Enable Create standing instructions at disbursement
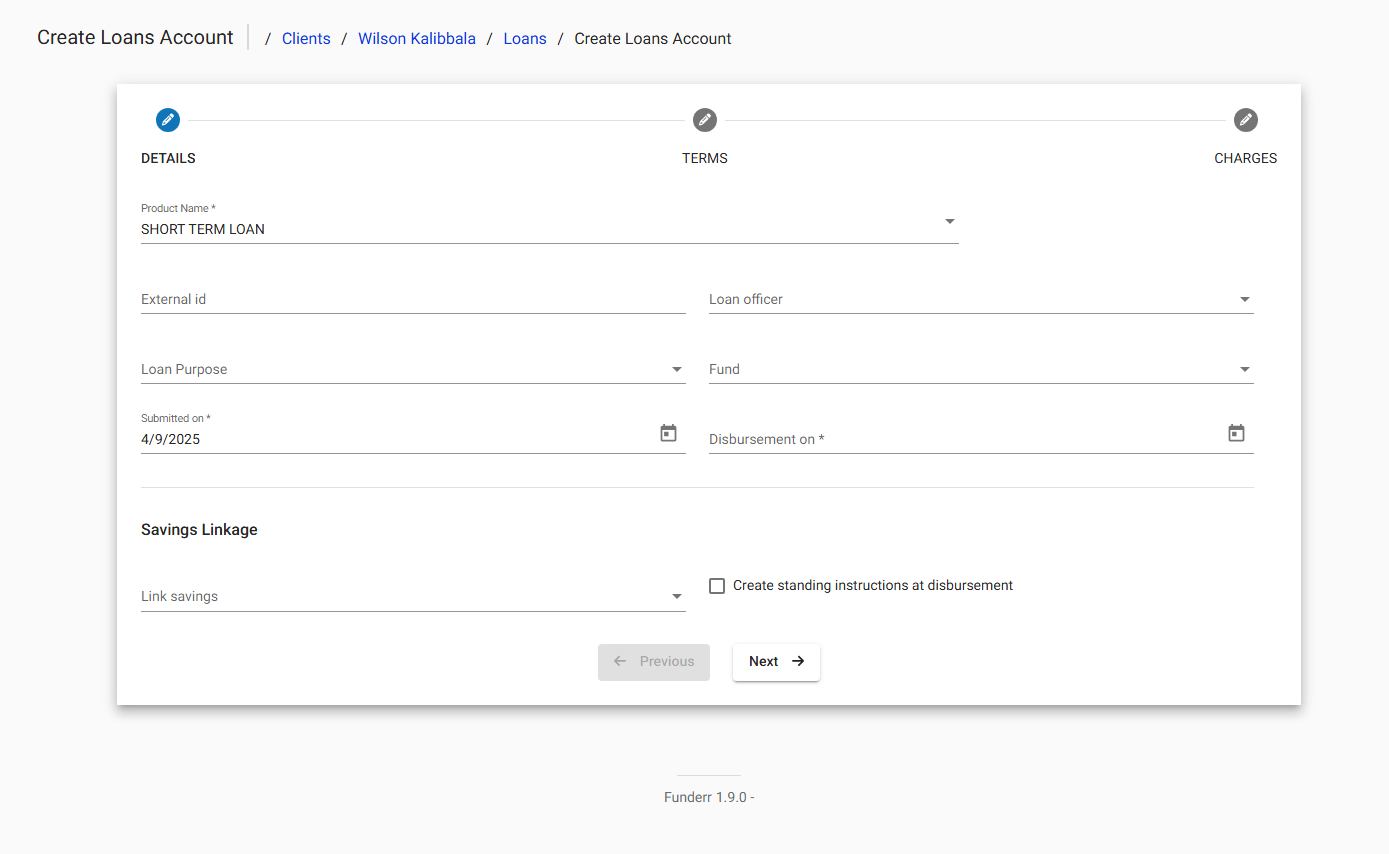This screenshot has height=854, width=1389. tap(717, 585)
